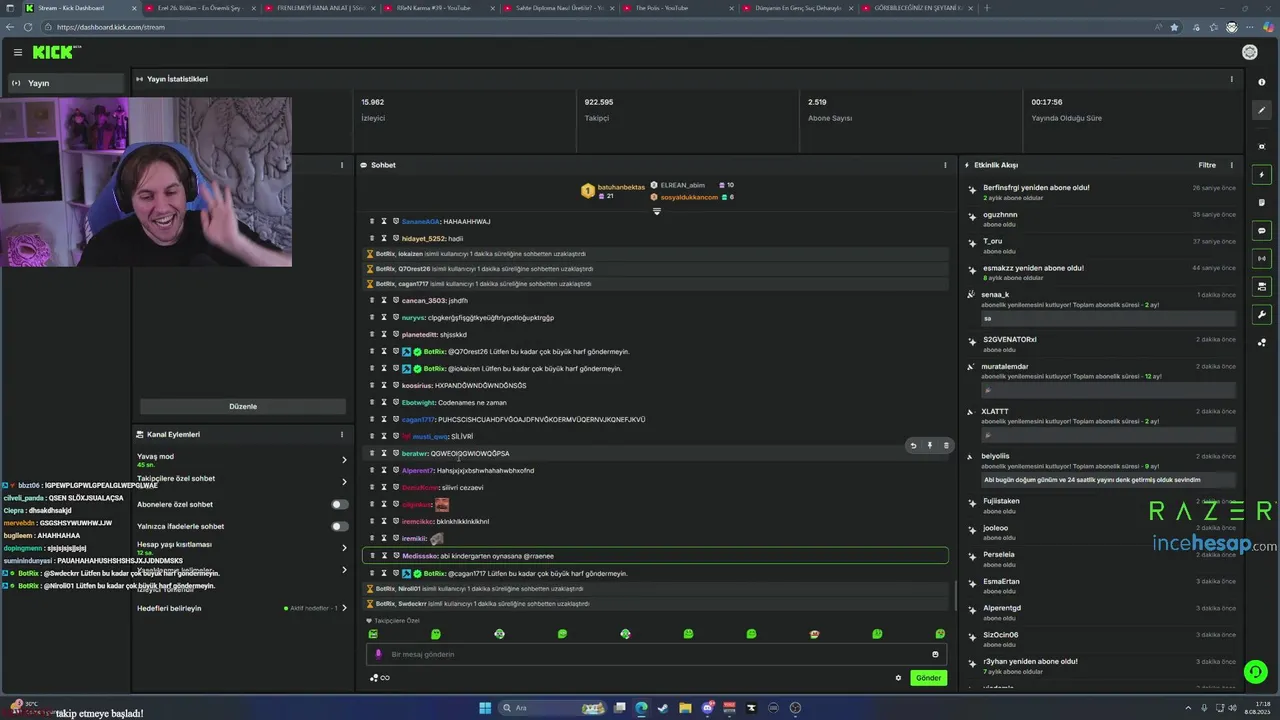Open the hamburger menu beside the Kick logo
The height and width of the screenshot is (720, 1280).
click(17, 52)
